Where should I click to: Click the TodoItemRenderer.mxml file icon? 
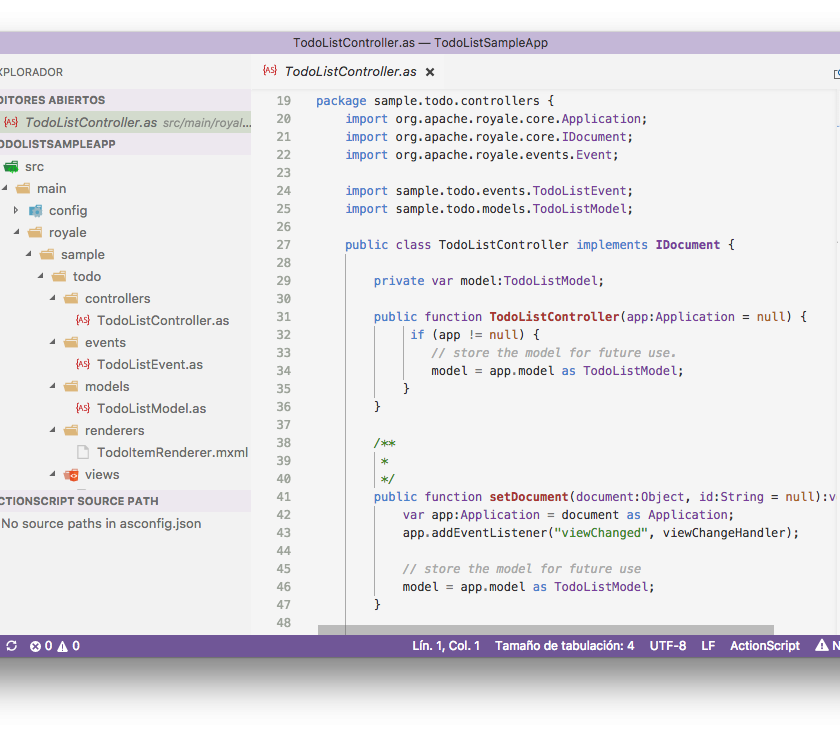pyautogui.click(x=83, y=453)
